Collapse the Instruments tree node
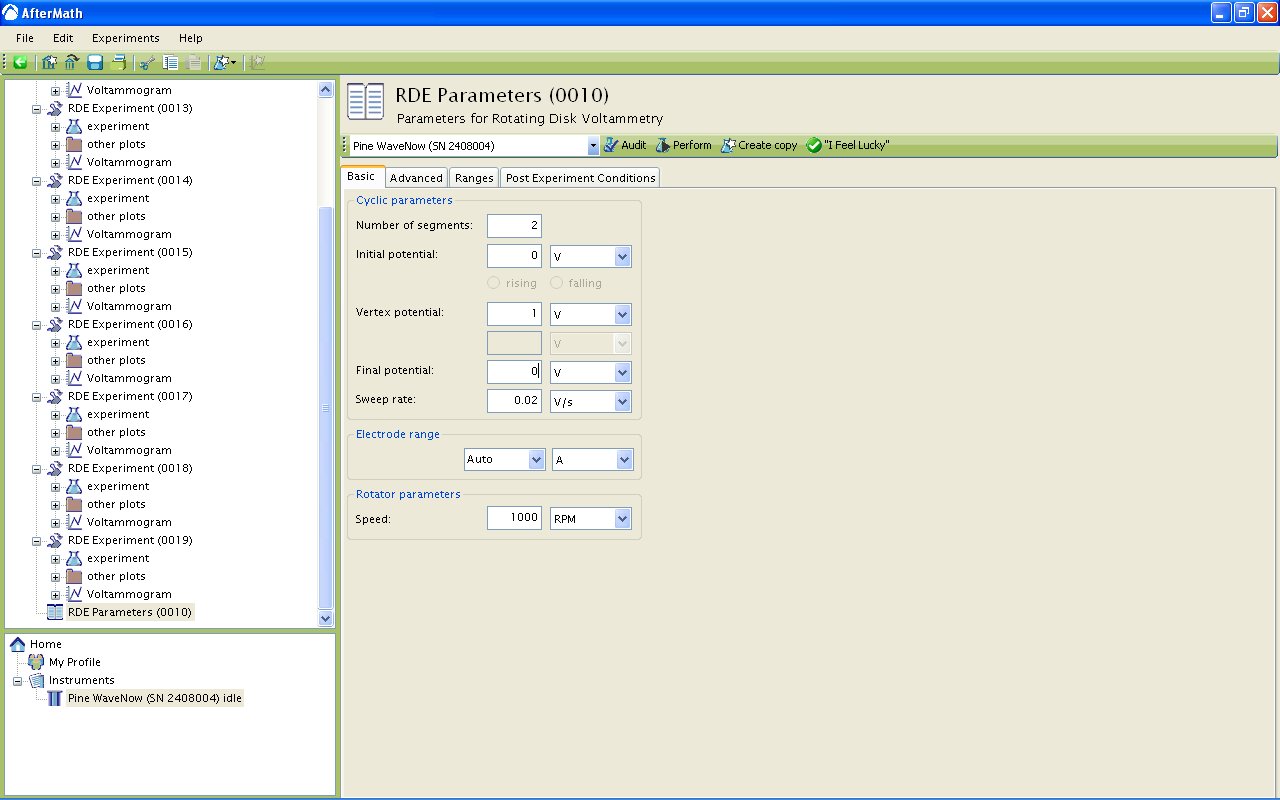Viewport: 1280px width, 800px height. click(x=18, y=680)
